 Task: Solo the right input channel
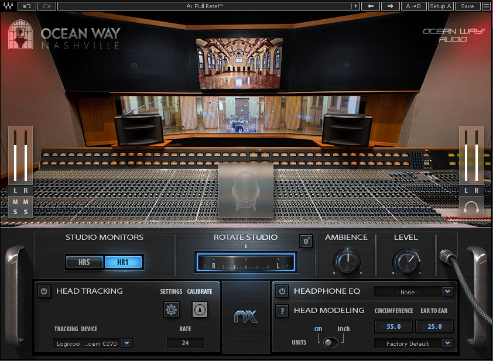pyautogui.click(x=26, y=212)
